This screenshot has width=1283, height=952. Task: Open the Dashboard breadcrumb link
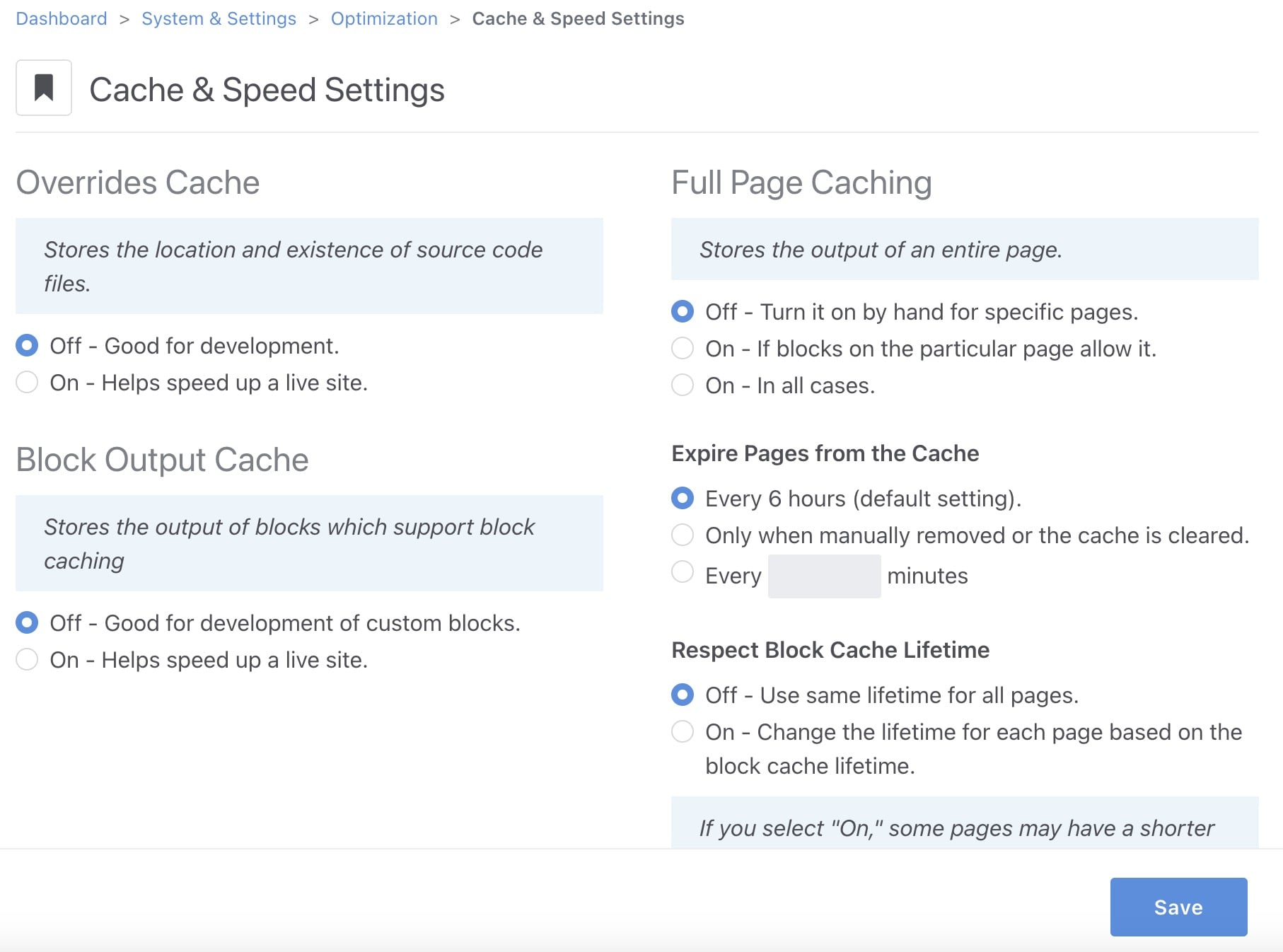point(61,18)
